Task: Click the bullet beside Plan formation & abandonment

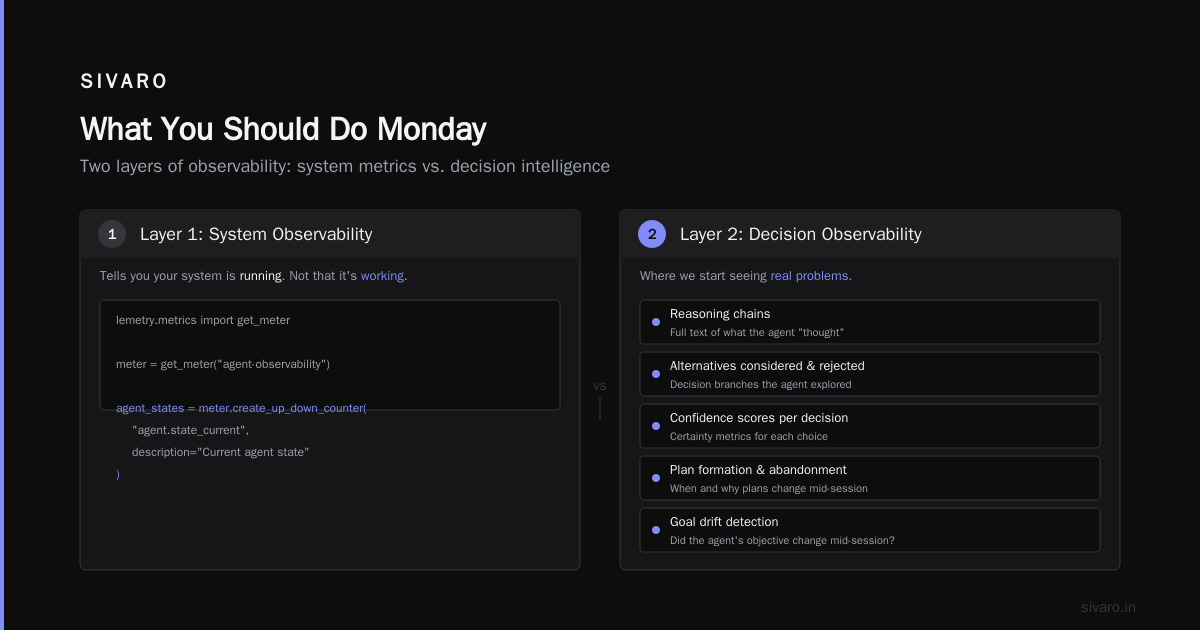Action: 656,478
